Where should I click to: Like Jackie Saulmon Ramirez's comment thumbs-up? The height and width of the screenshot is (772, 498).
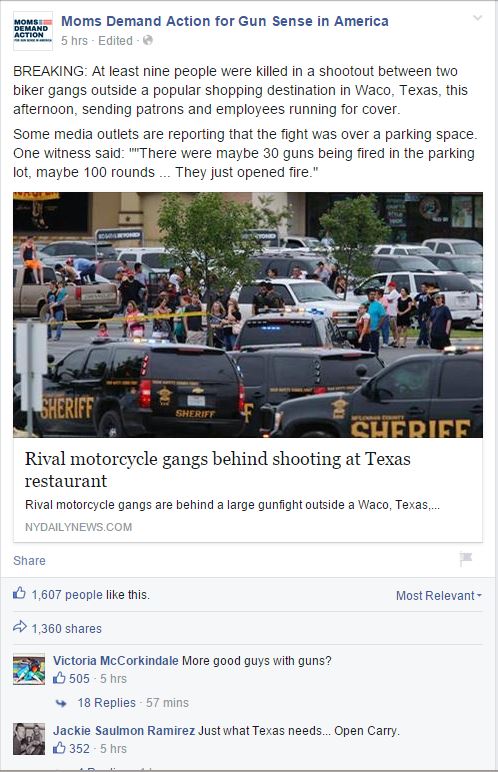tap(59, 748)
